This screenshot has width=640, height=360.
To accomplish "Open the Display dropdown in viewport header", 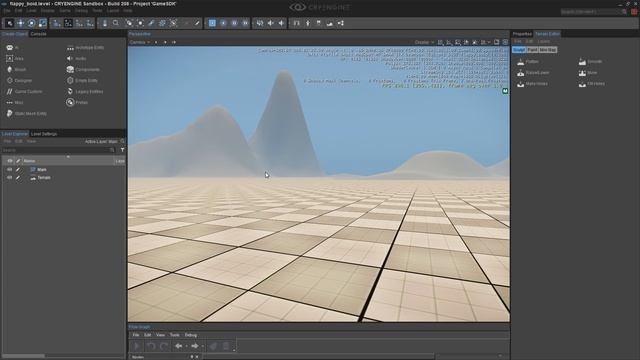I will coord(424,42).
